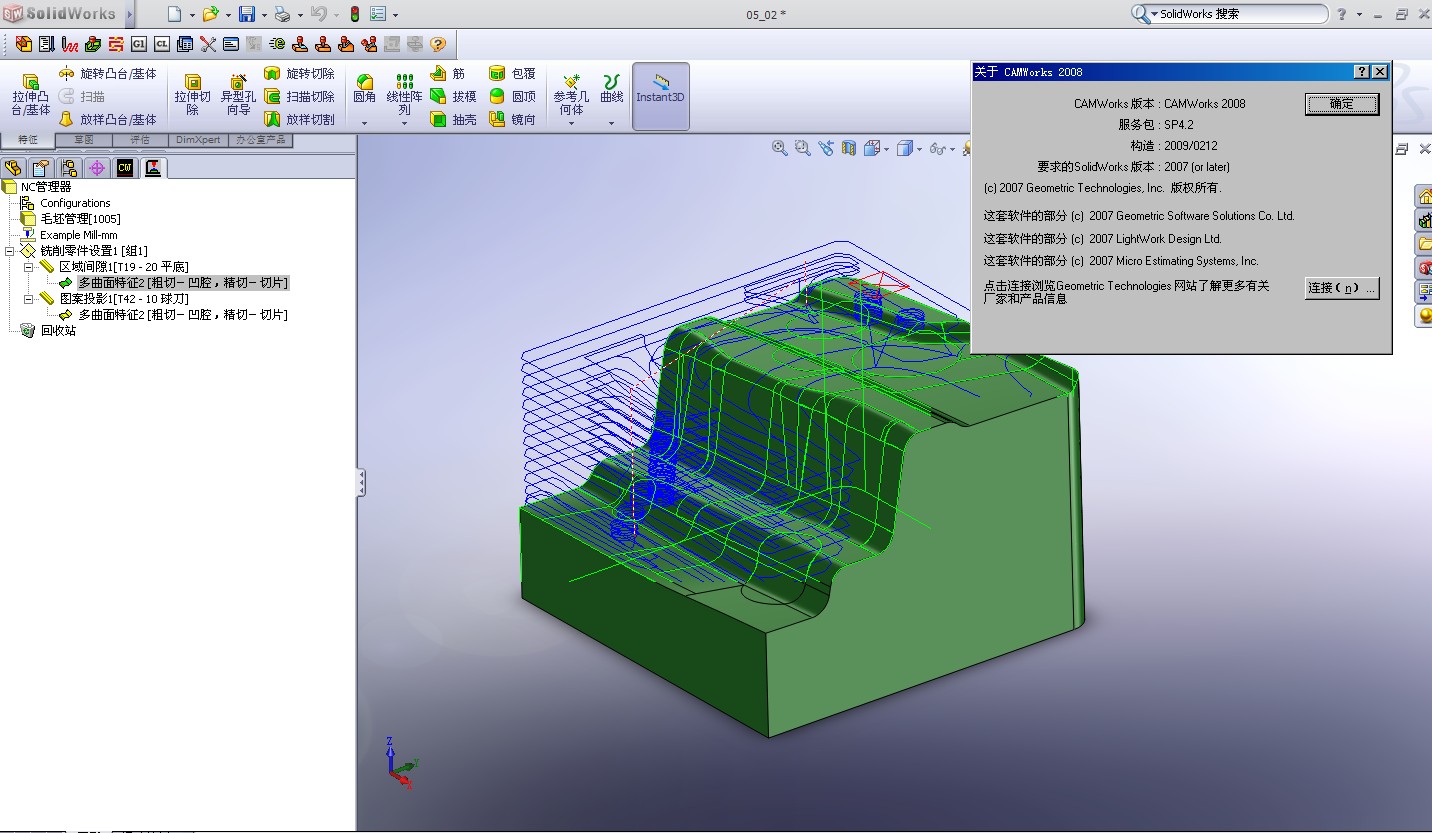Click the 圆顶 dome tool

[x=512, y=97]
